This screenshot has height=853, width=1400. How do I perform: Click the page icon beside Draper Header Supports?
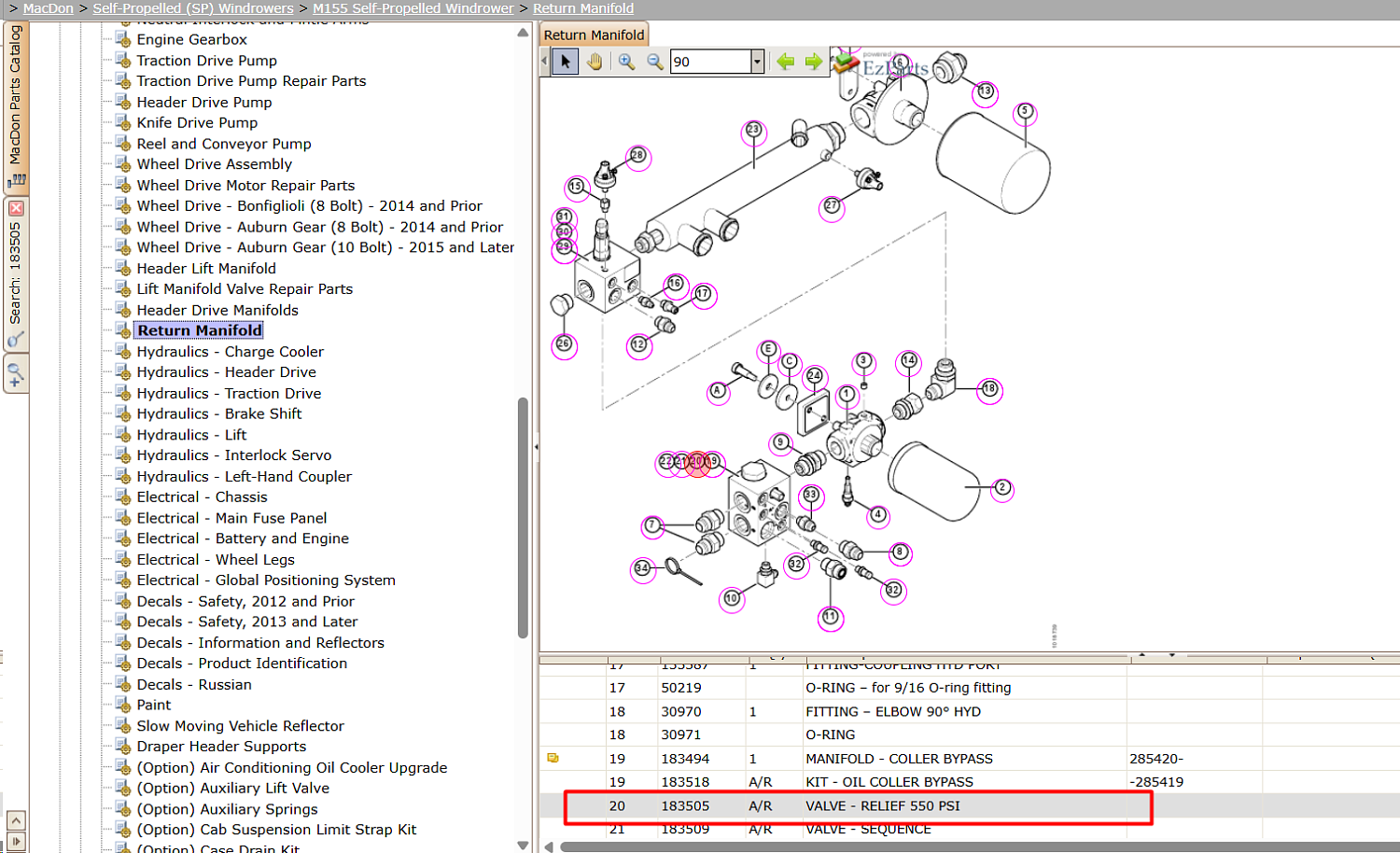(122, 746)
